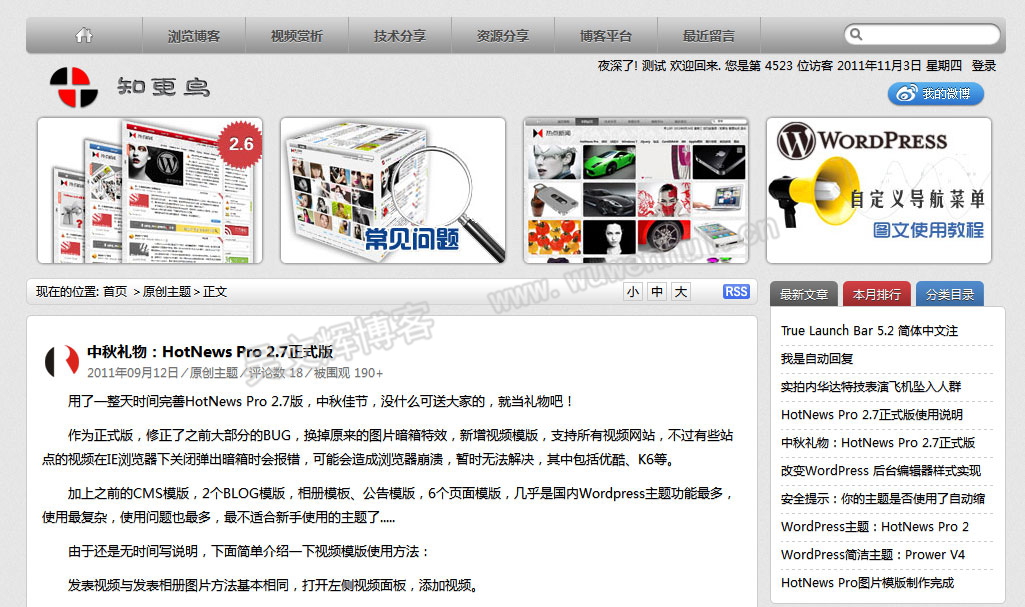
Task: Click the 登录 login link
Action: click(983, 66)
